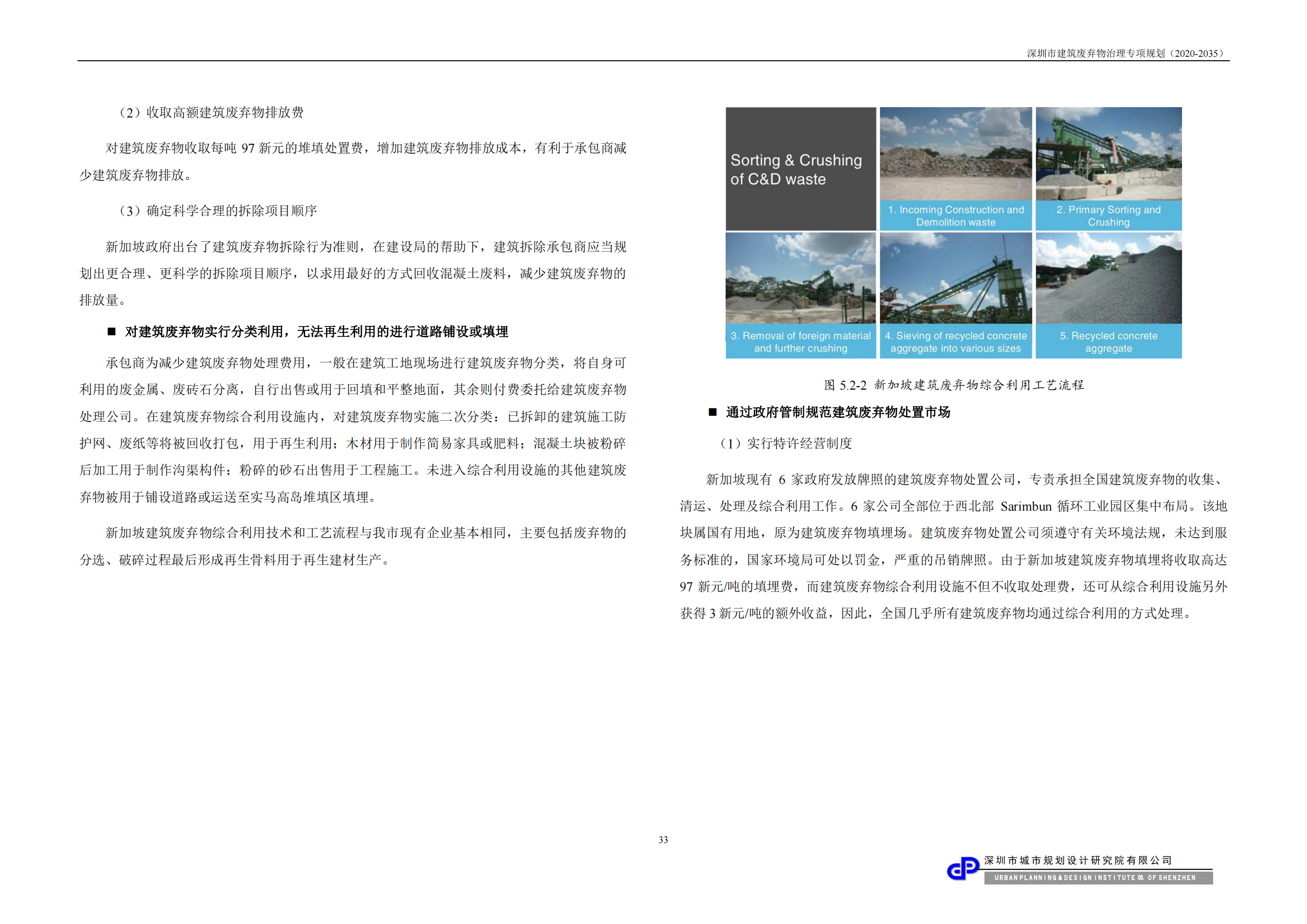
Task: Click page number 33
Action: (x=663, y=840)
